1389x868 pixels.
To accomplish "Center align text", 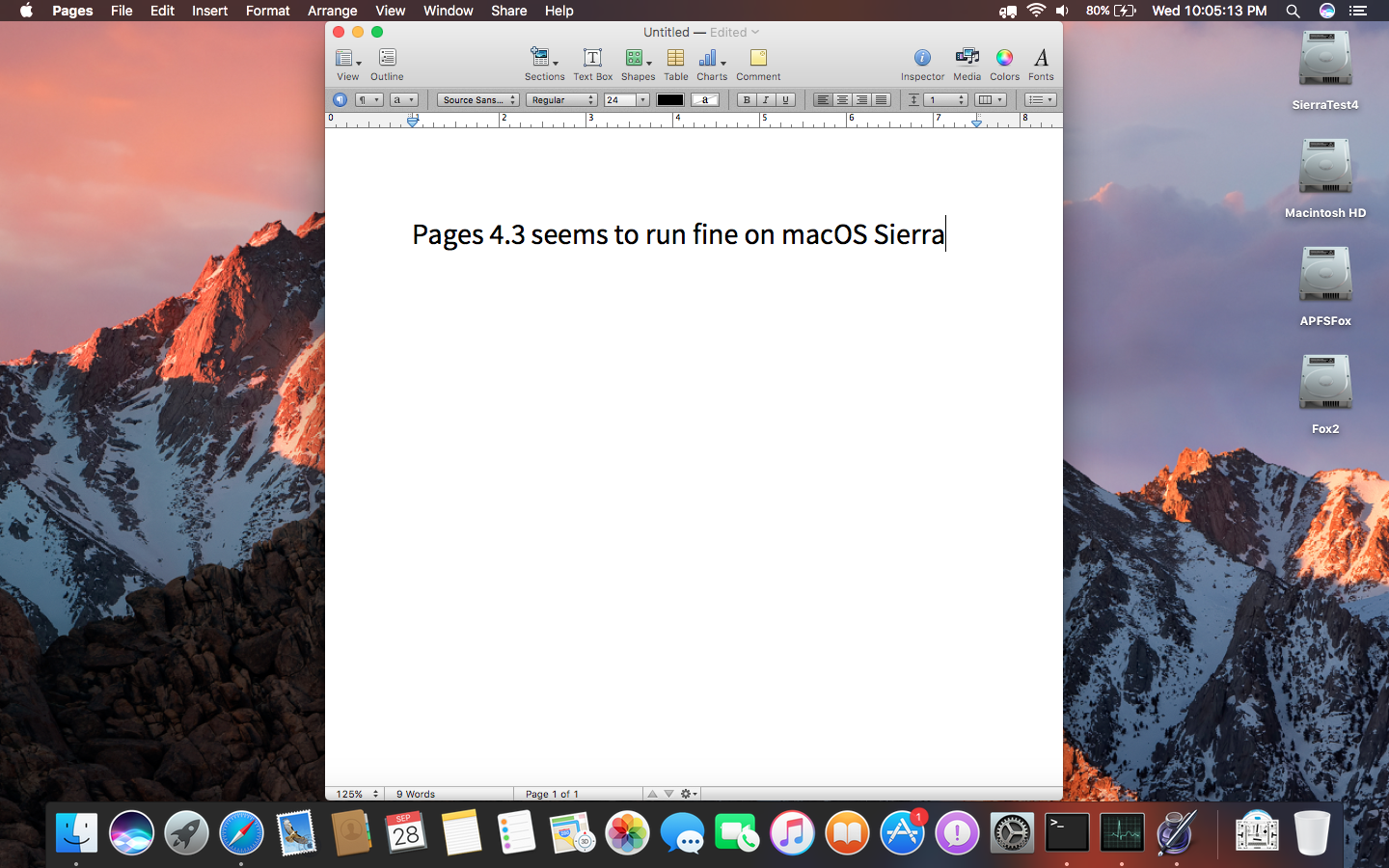I will click(x=842, y=99).
